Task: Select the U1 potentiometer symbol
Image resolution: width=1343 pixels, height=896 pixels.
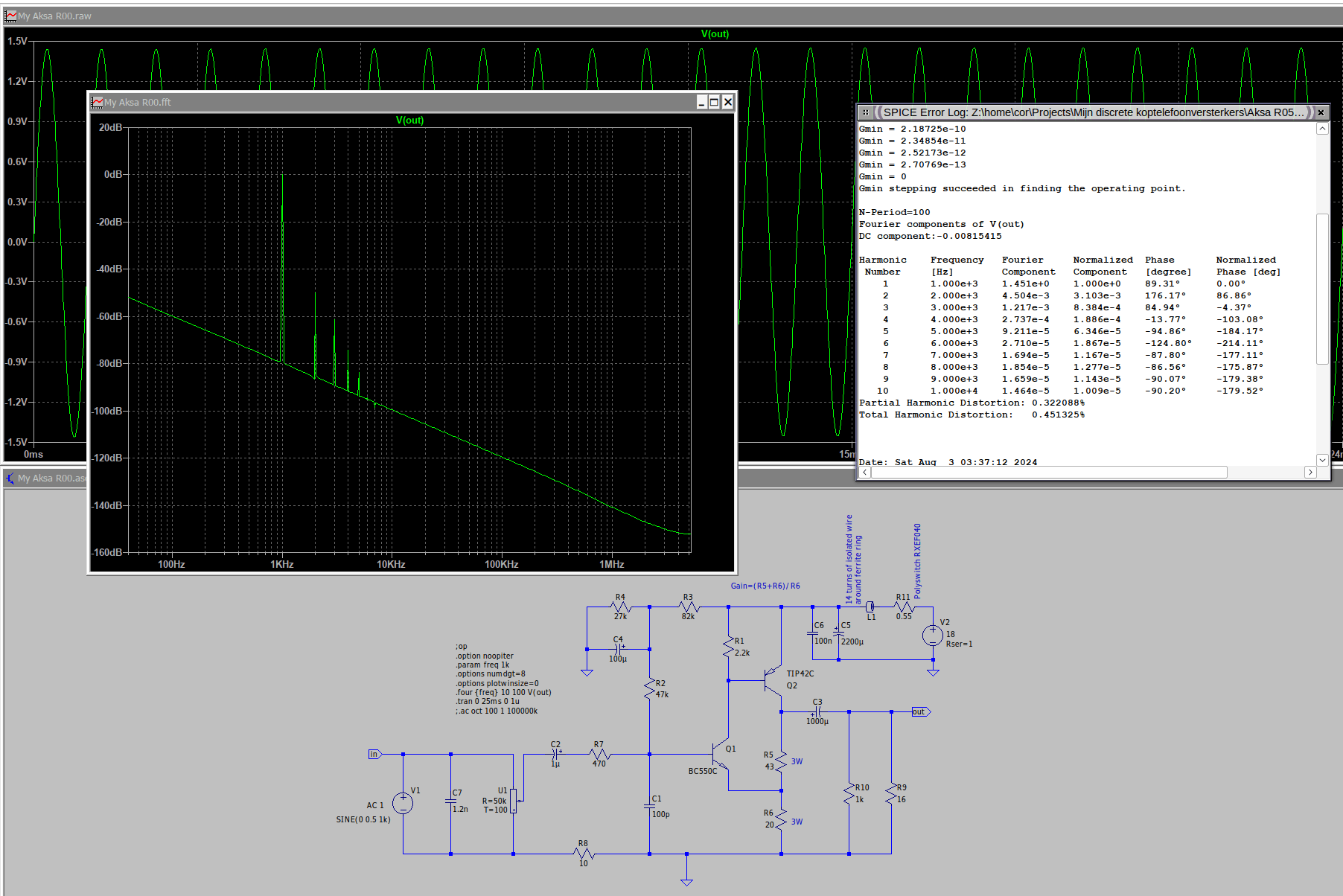Action: [514, 801]
